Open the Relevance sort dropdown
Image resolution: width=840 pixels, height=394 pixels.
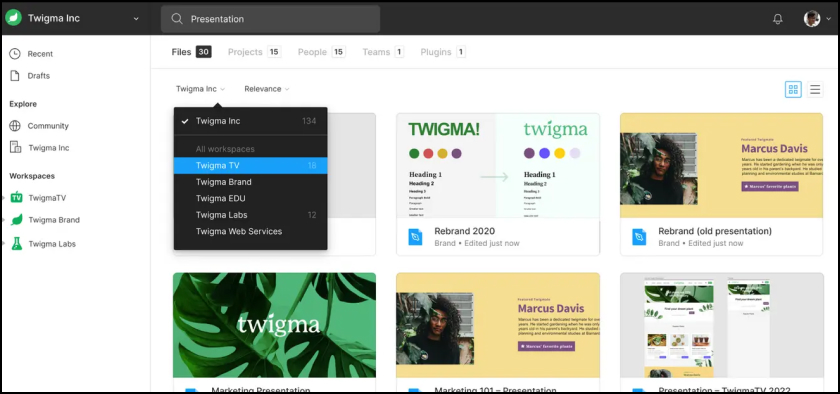tap(267, 89)
